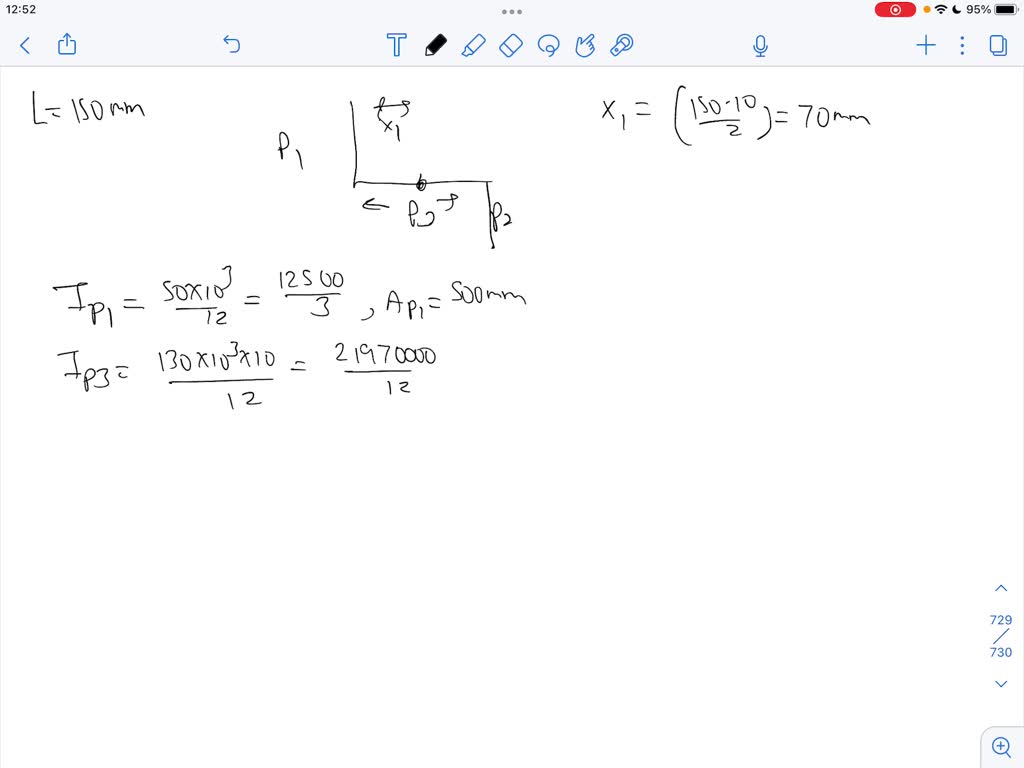
Task: Choose the hand pointer tool
Action: [x=585, y=44]
